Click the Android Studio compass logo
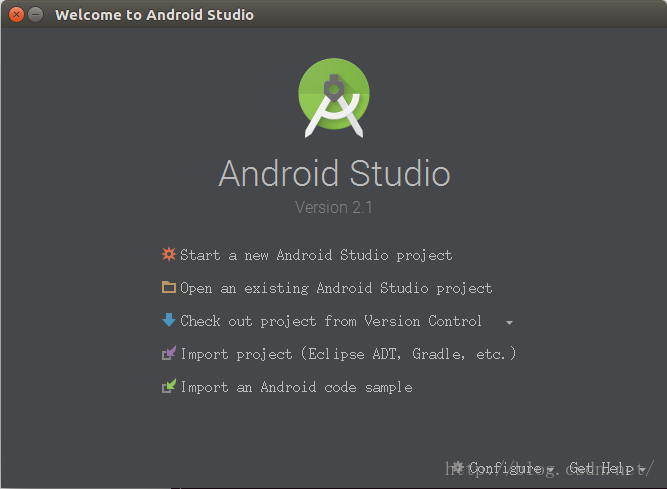 (334, 98)
